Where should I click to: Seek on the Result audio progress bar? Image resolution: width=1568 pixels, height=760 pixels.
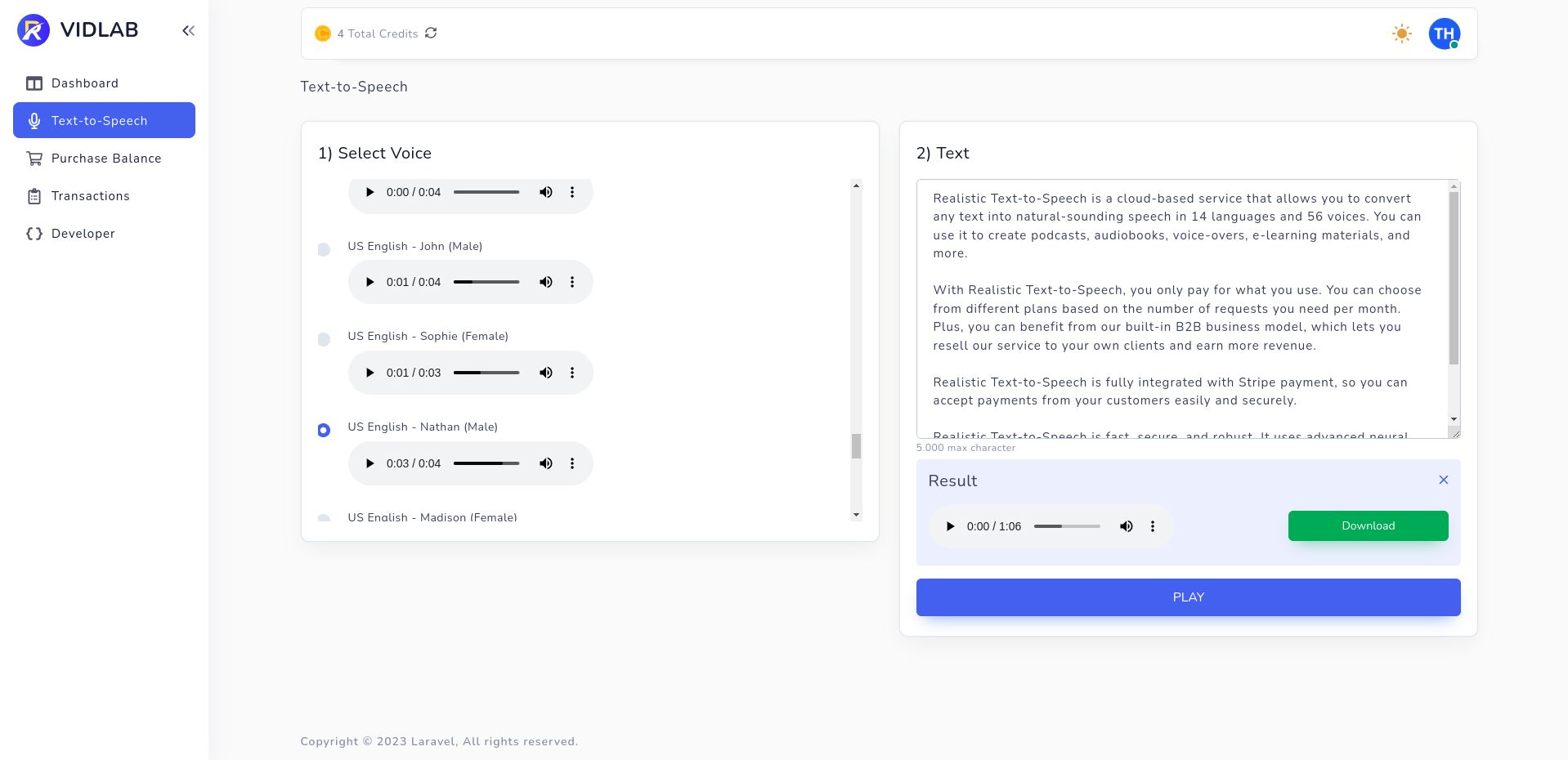pos(1067,526)
